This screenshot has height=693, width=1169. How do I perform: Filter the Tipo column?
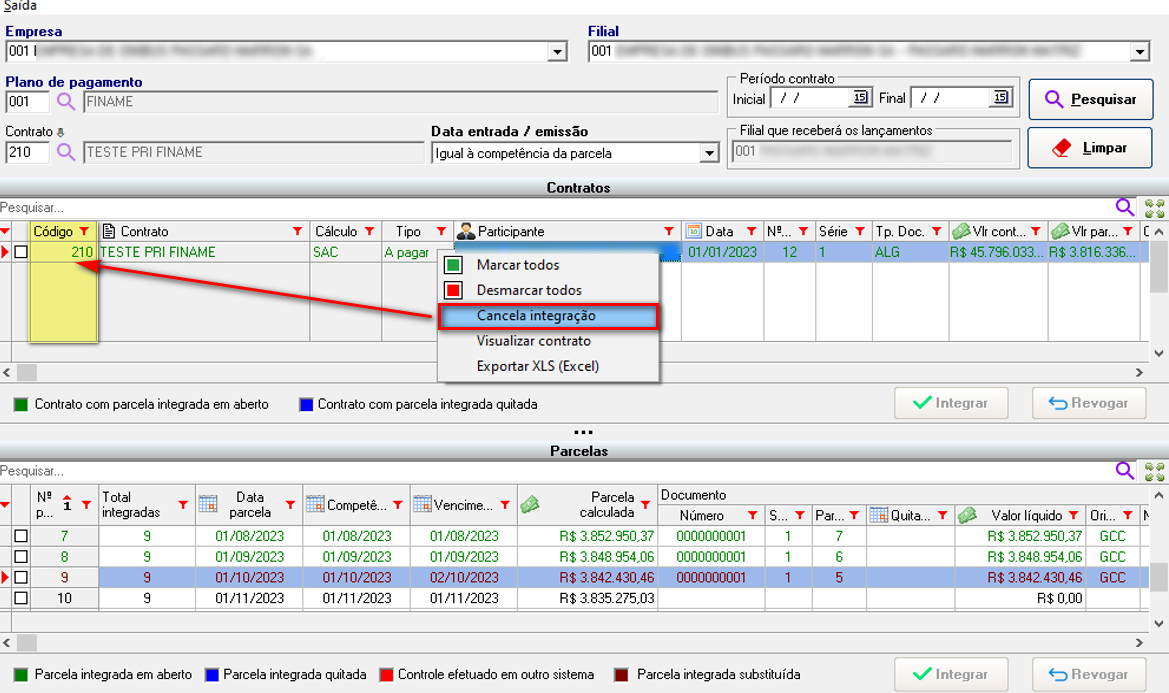tap(441, 231)
